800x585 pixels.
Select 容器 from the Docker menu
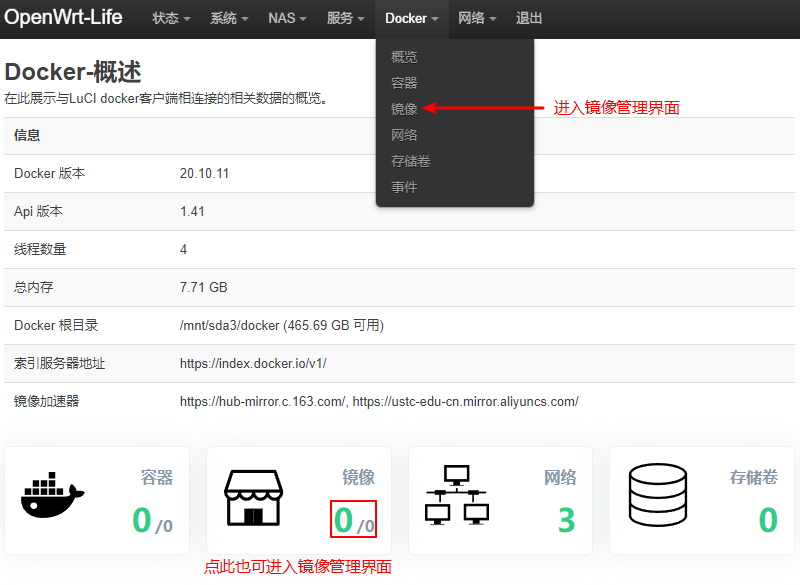click(404, 83)
